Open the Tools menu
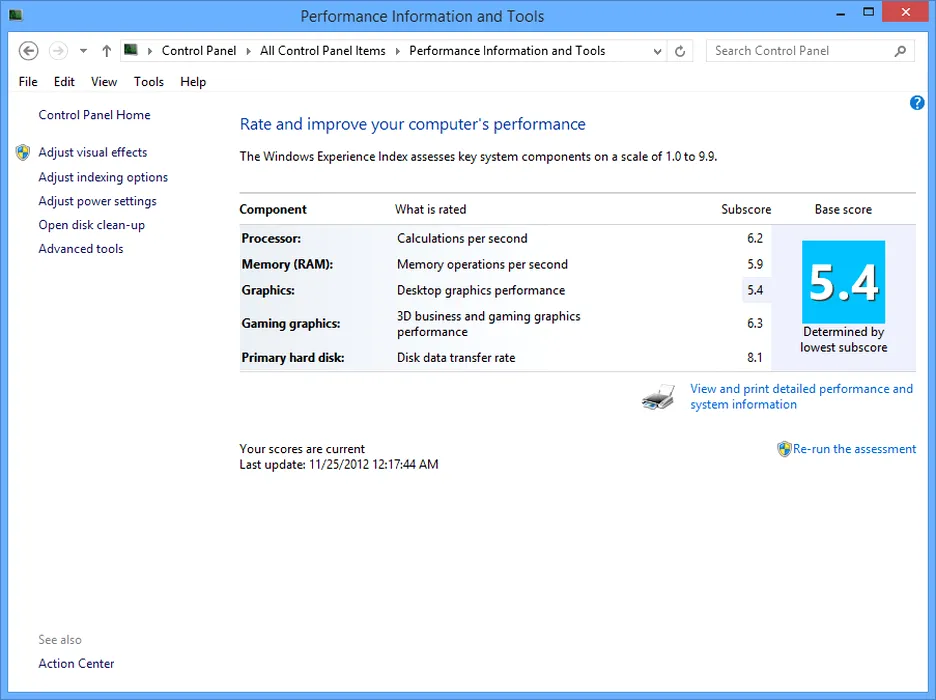The image size is (936, 700). pos(149,82)
